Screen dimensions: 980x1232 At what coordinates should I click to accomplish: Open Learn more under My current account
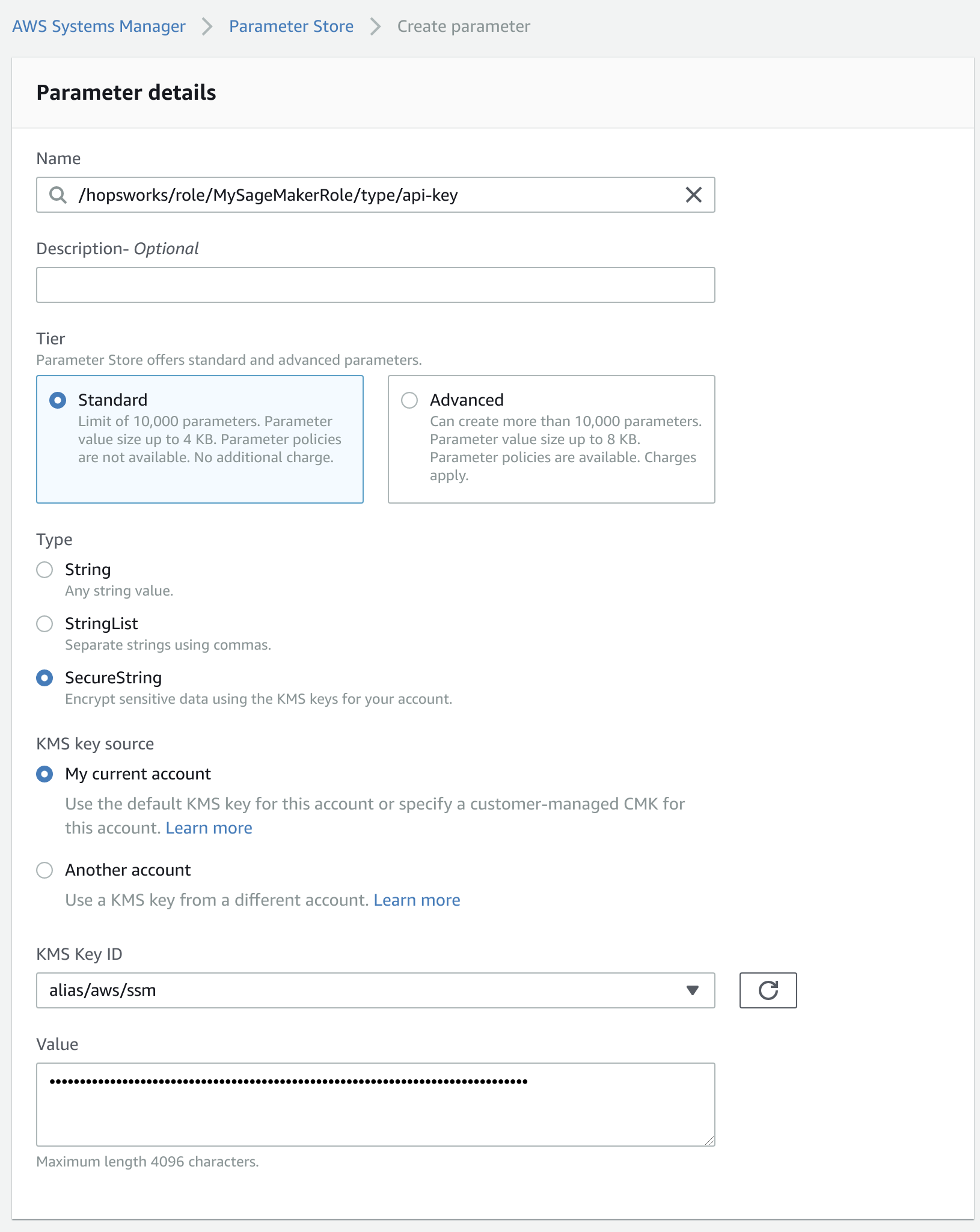pos(209,828)
